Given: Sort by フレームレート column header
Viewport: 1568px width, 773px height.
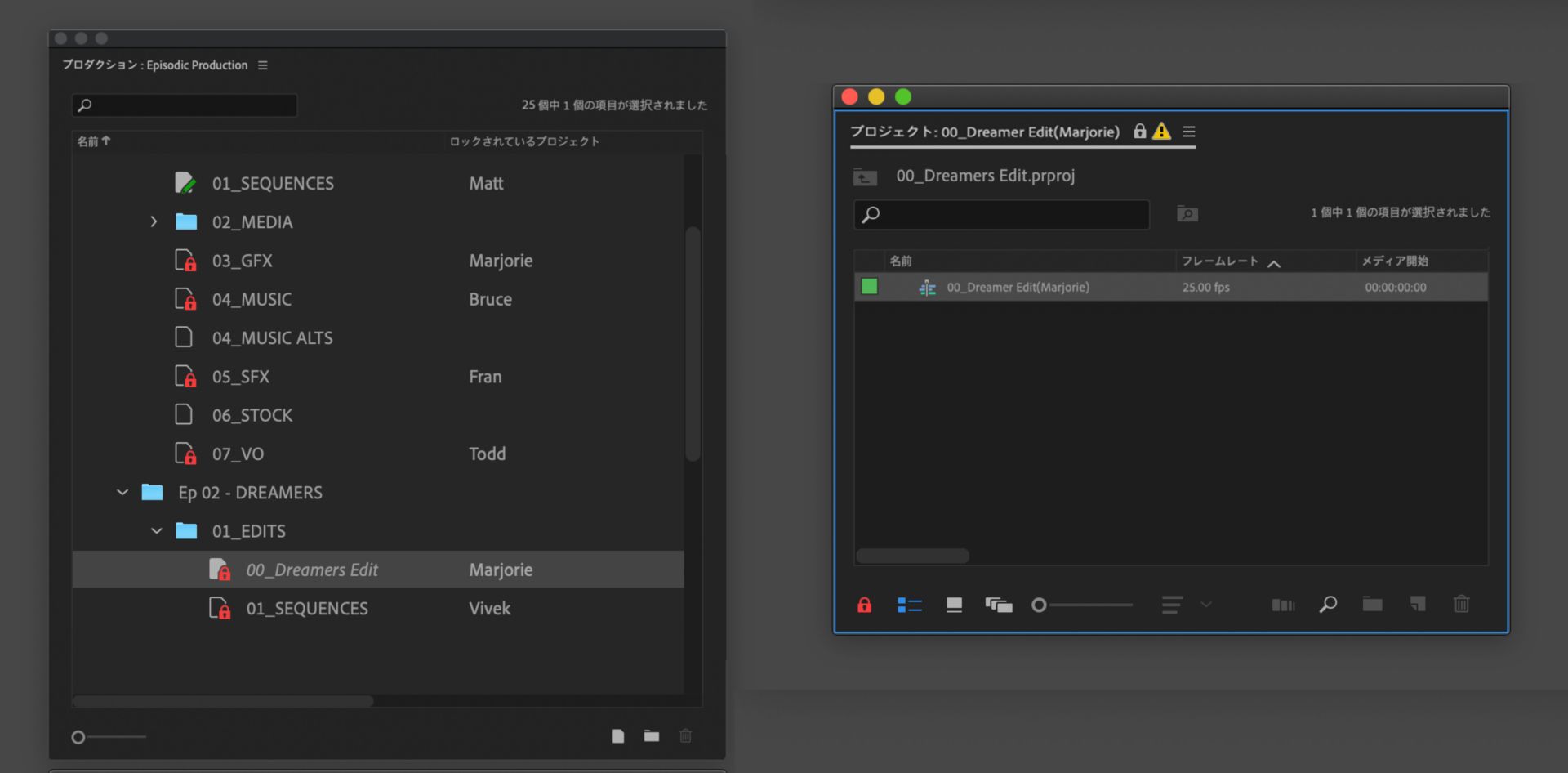Looking at the screenshot, I should click(x=1220, y=261).
